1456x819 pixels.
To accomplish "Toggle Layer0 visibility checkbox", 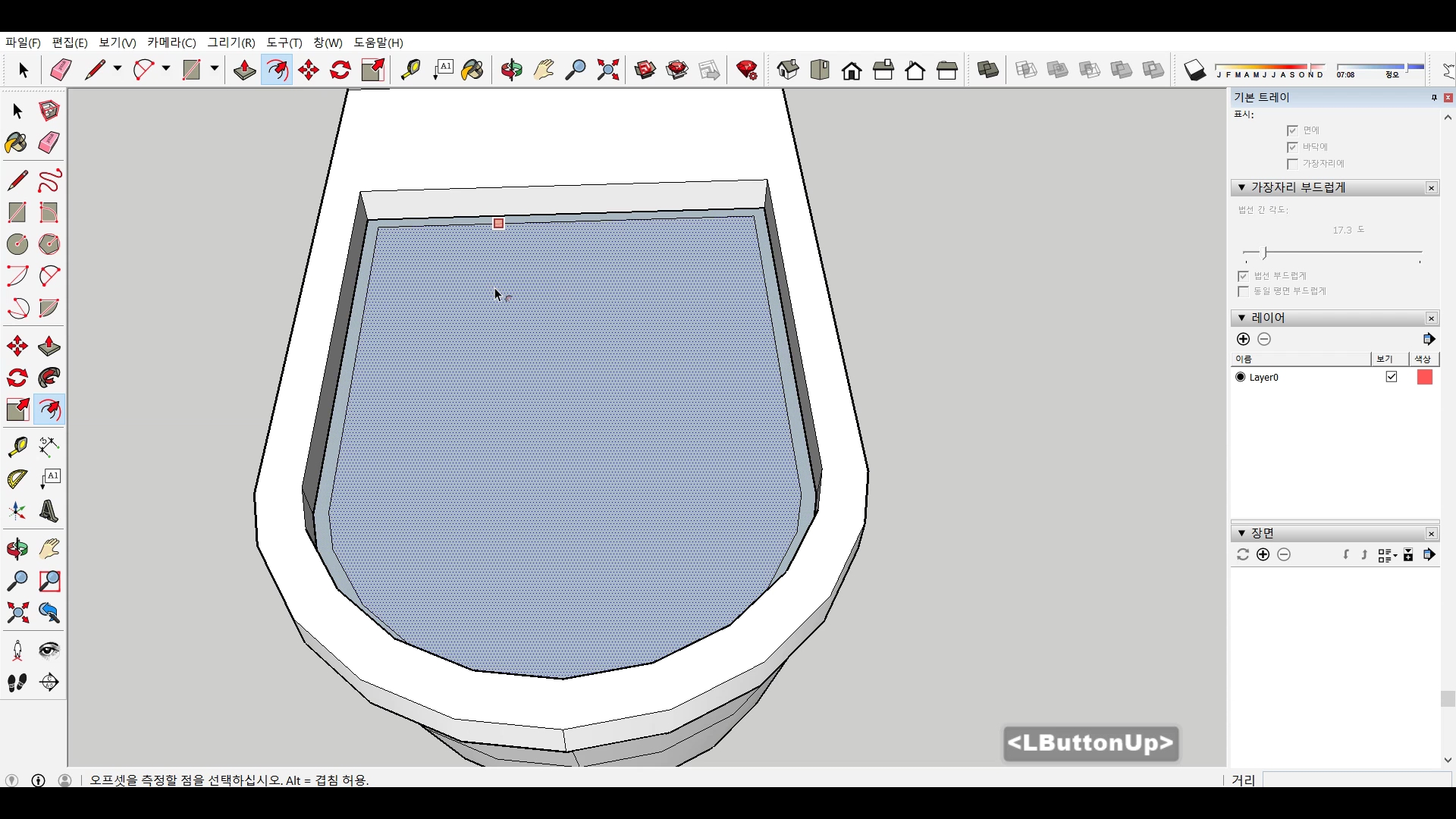I will pyautogui.click(x=1392, y=377).
